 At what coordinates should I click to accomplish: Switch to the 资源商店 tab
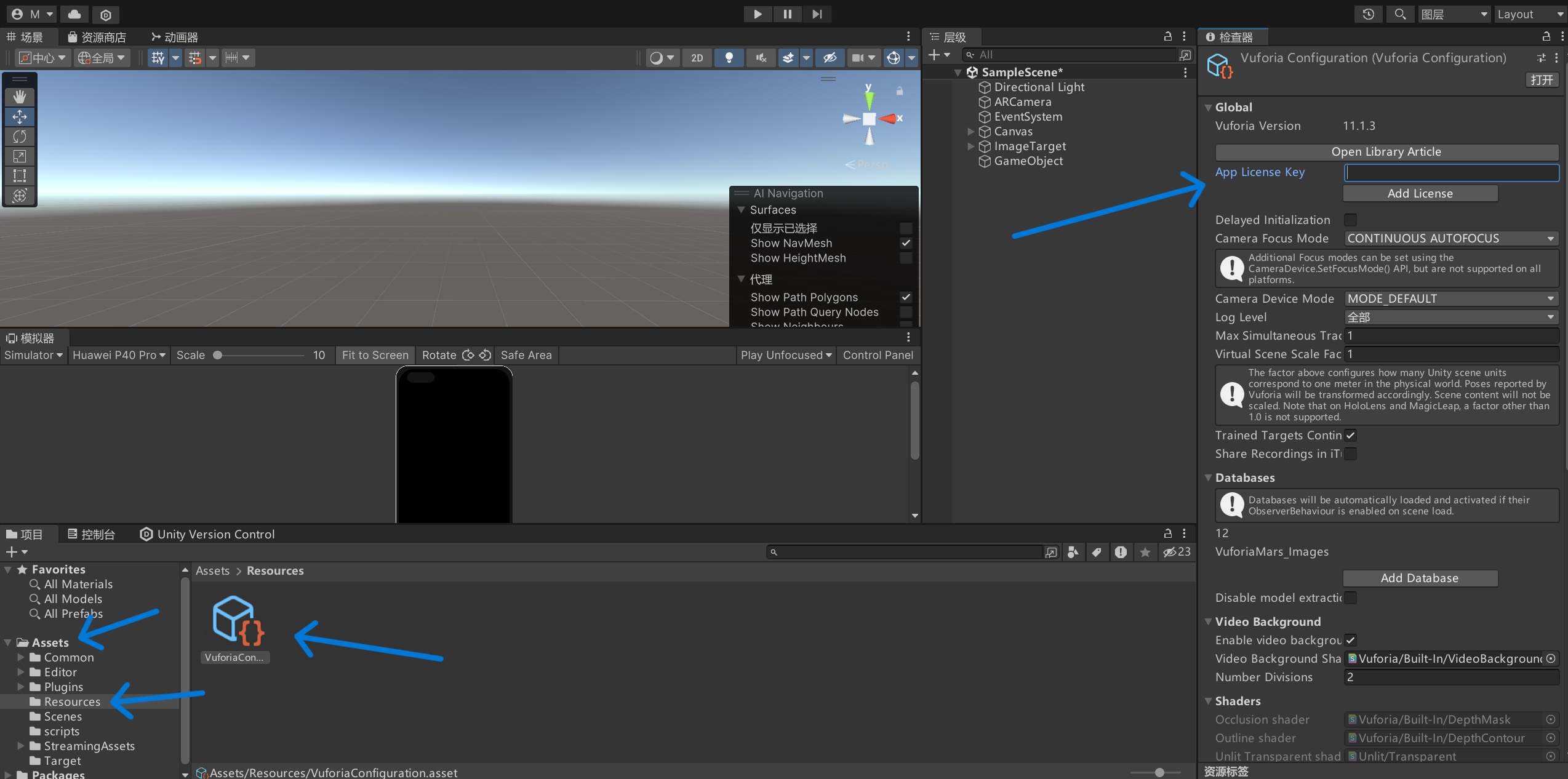[97, 37]
